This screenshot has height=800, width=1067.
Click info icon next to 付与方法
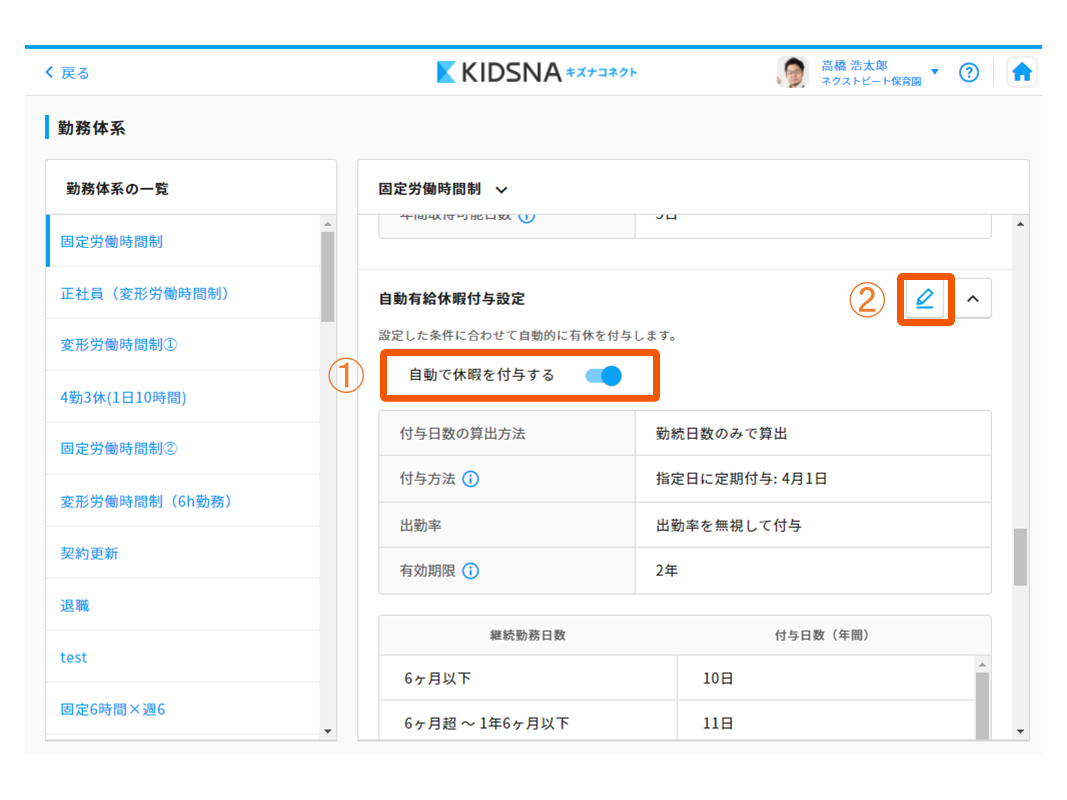(470, 479)
